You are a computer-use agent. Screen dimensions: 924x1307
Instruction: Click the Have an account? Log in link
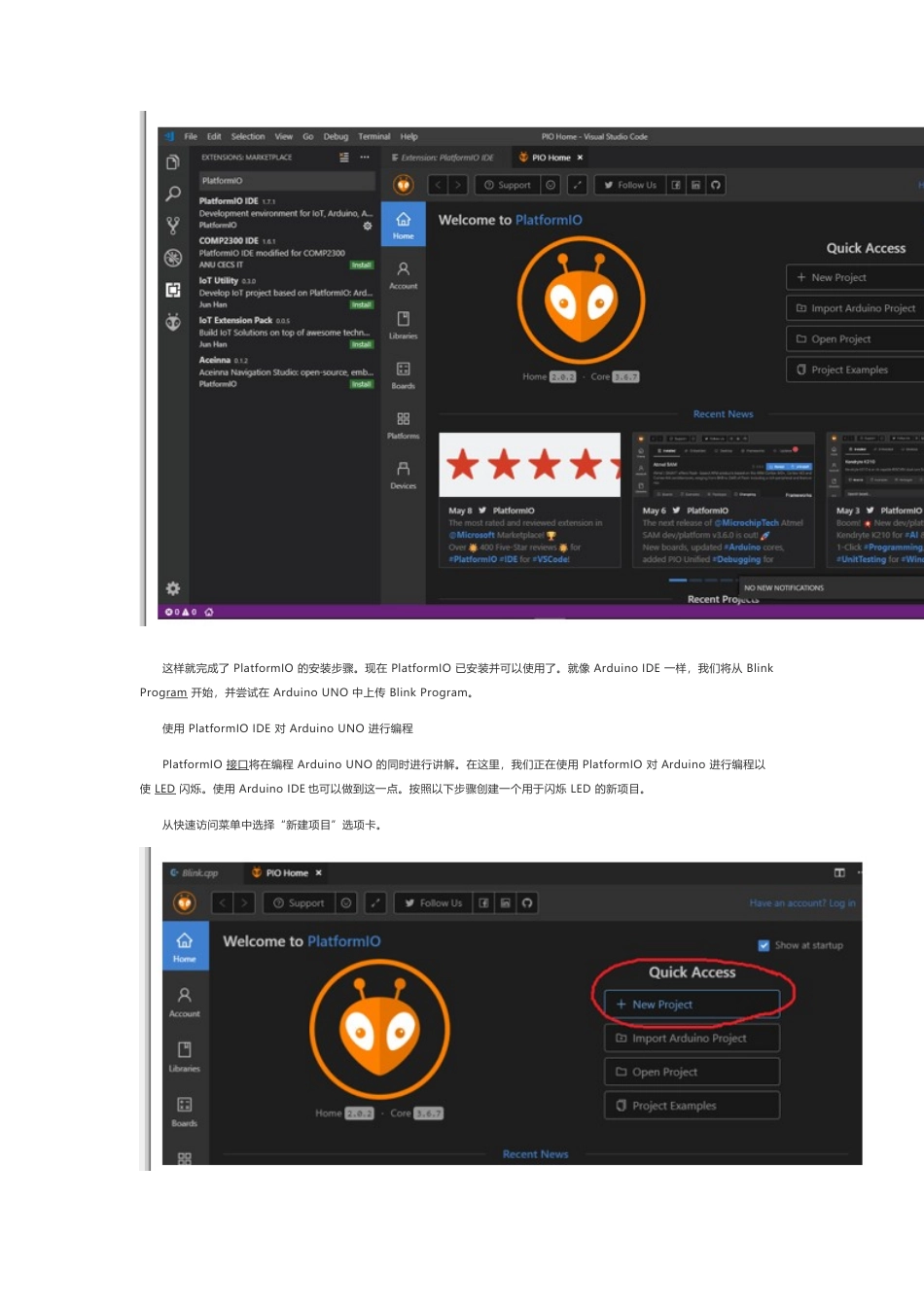[801, 902]
